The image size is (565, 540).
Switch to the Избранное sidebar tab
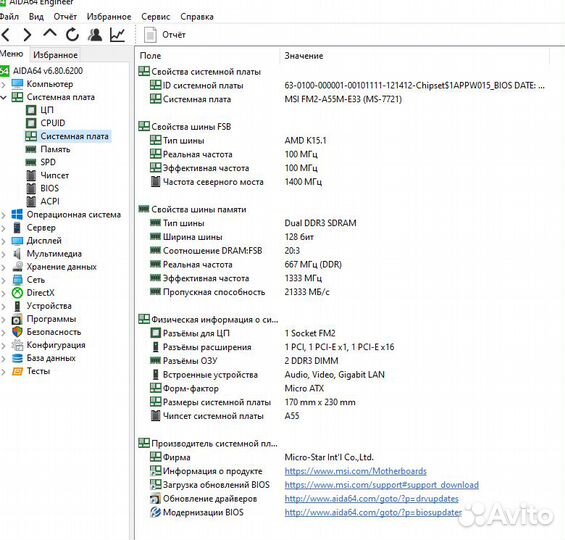click(55, 55)
